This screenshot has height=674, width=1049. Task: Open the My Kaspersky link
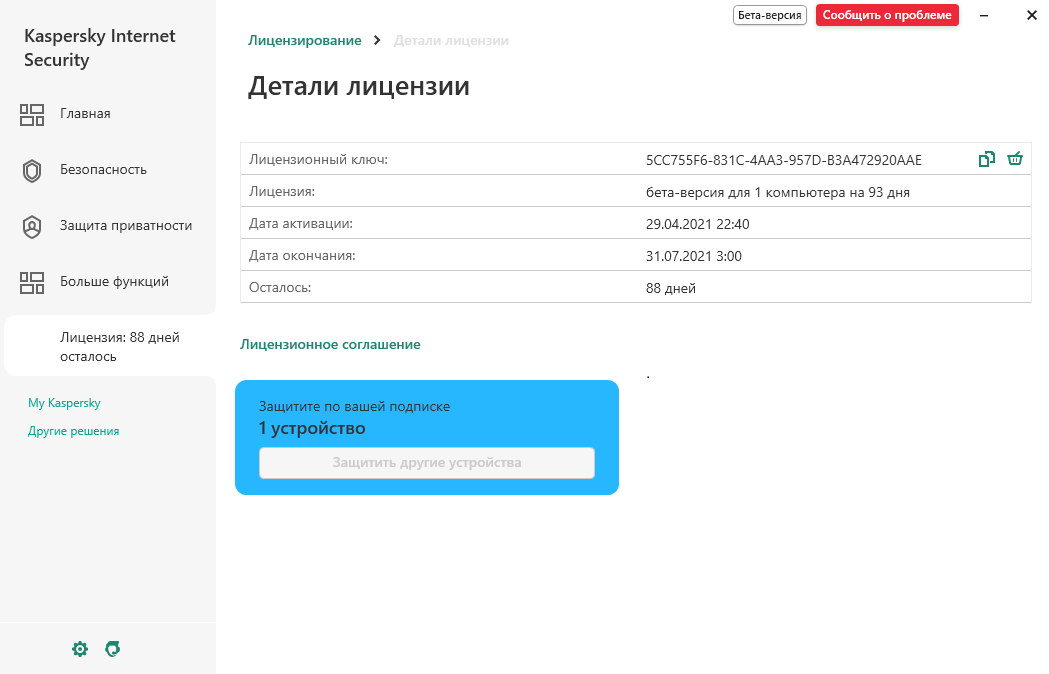64,403
